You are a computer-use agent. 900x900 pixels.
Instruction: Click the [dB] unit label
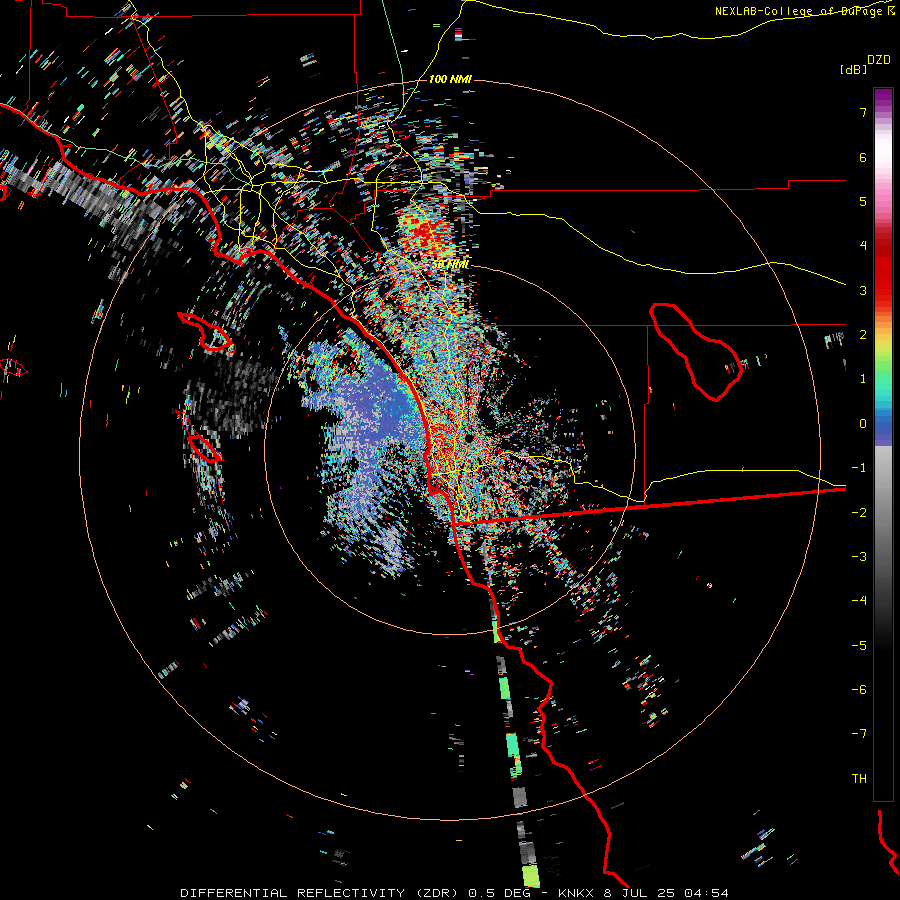[854, 69]
